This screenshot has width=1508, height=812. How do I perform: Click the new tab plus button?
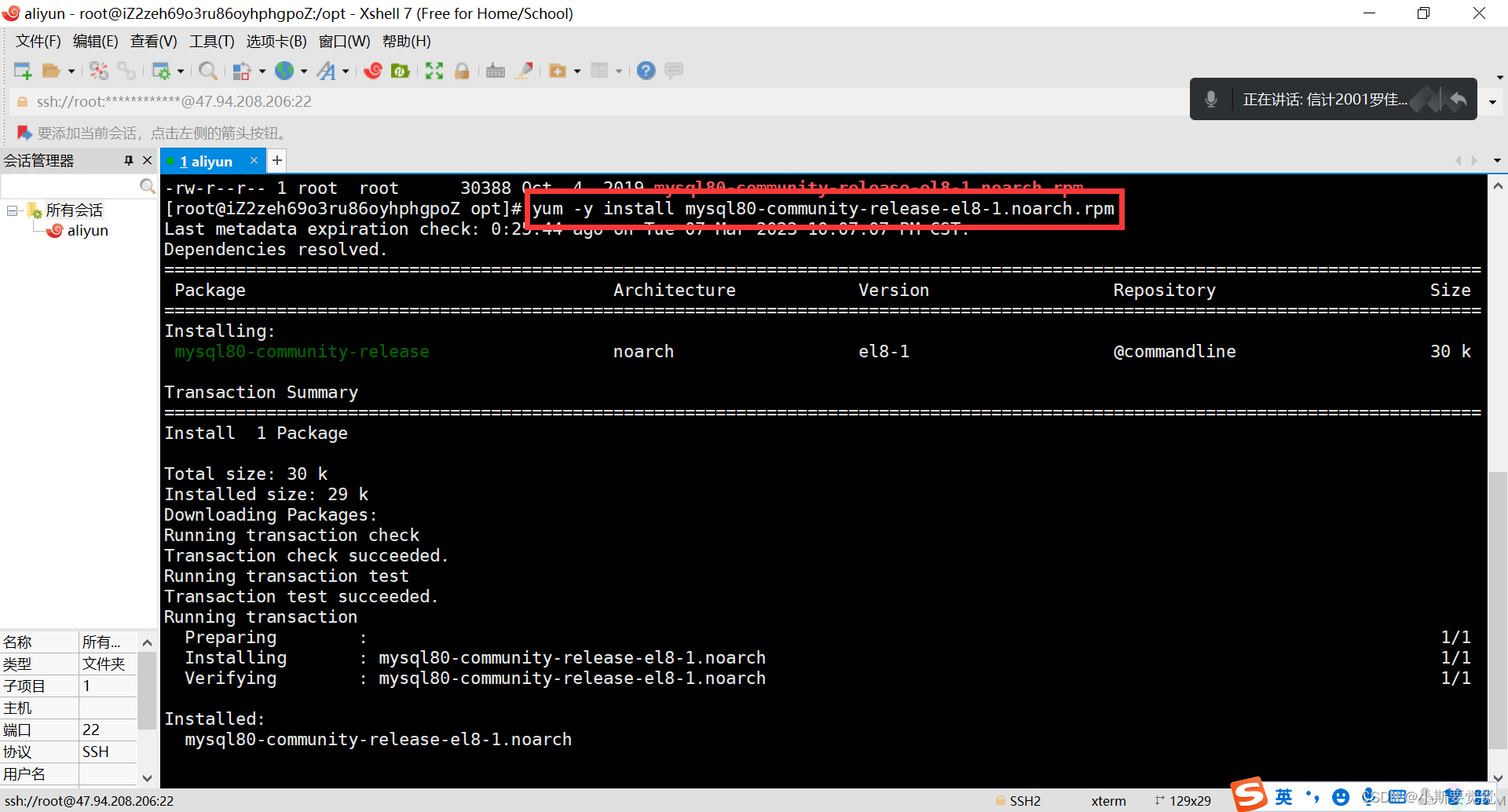[x=276, y=160]
